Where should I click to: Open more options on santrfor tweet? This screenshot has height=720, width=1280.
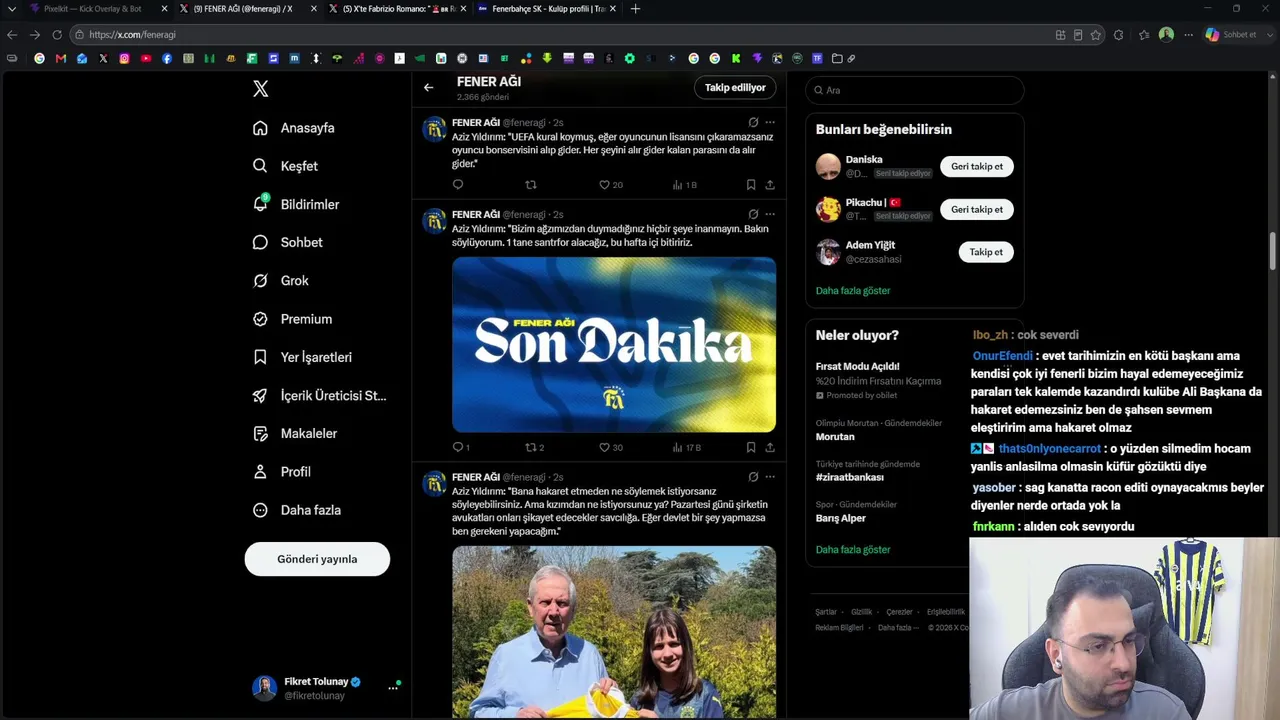[x=770, y=214]
